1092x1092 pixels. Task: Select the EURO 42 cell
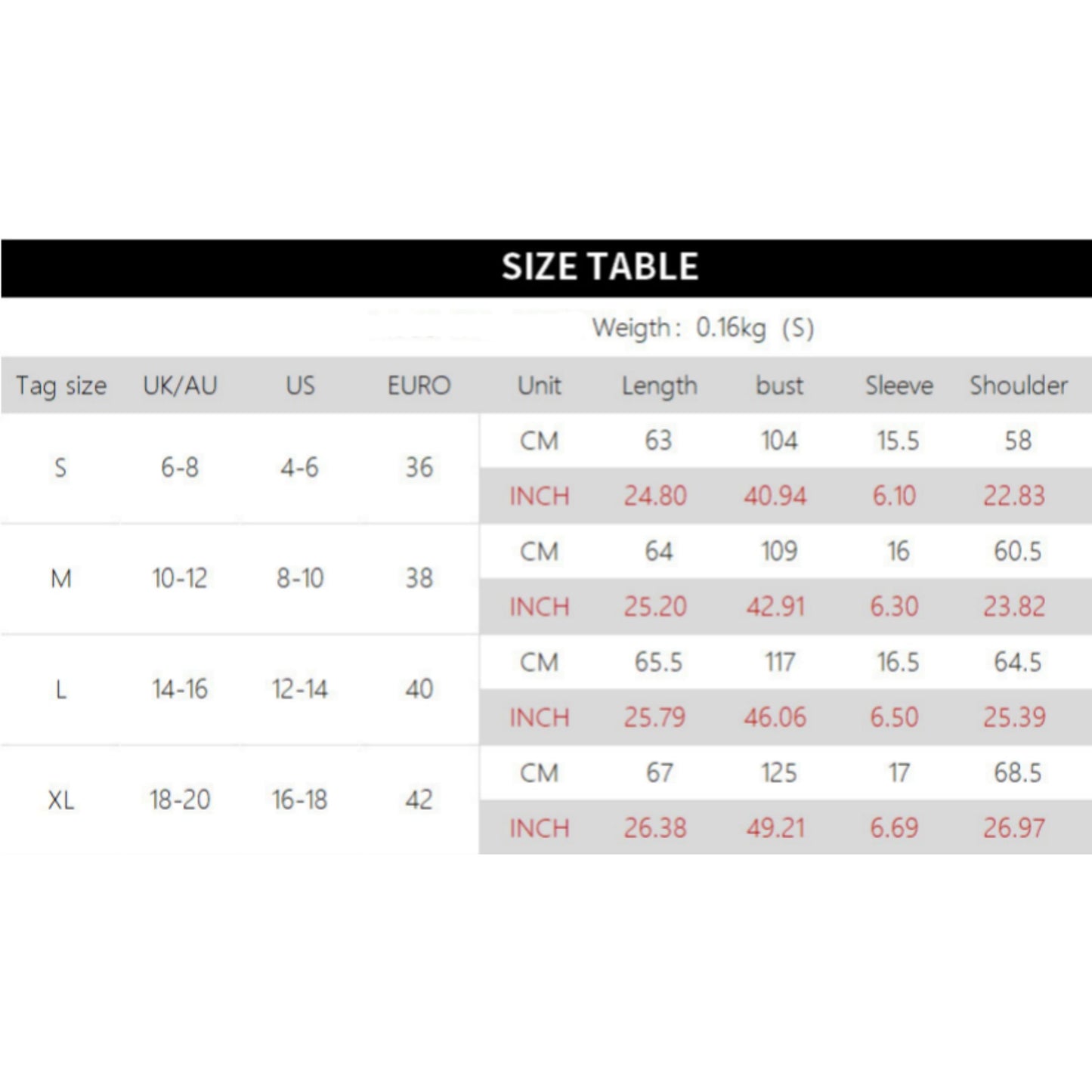coord(419,800)
